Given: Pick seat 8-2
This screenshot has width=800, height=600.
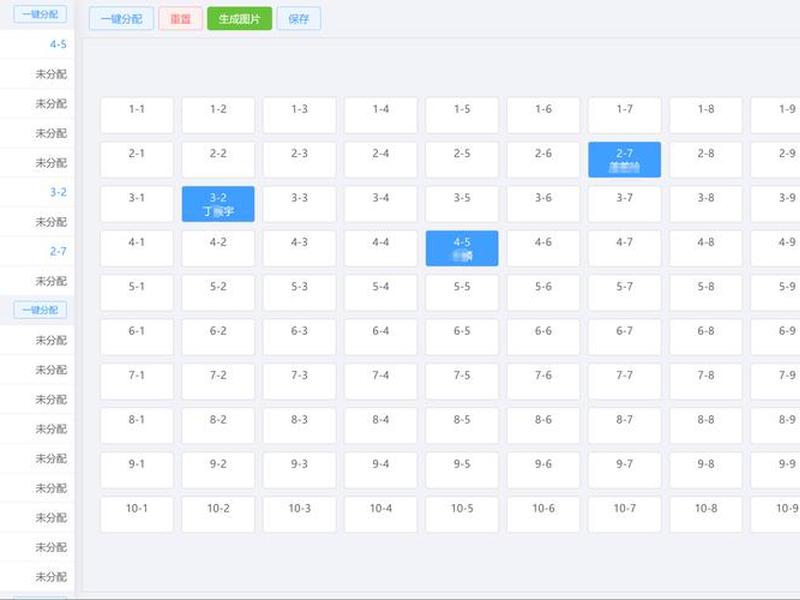Looking at the screenshot, I should point(218,426).
